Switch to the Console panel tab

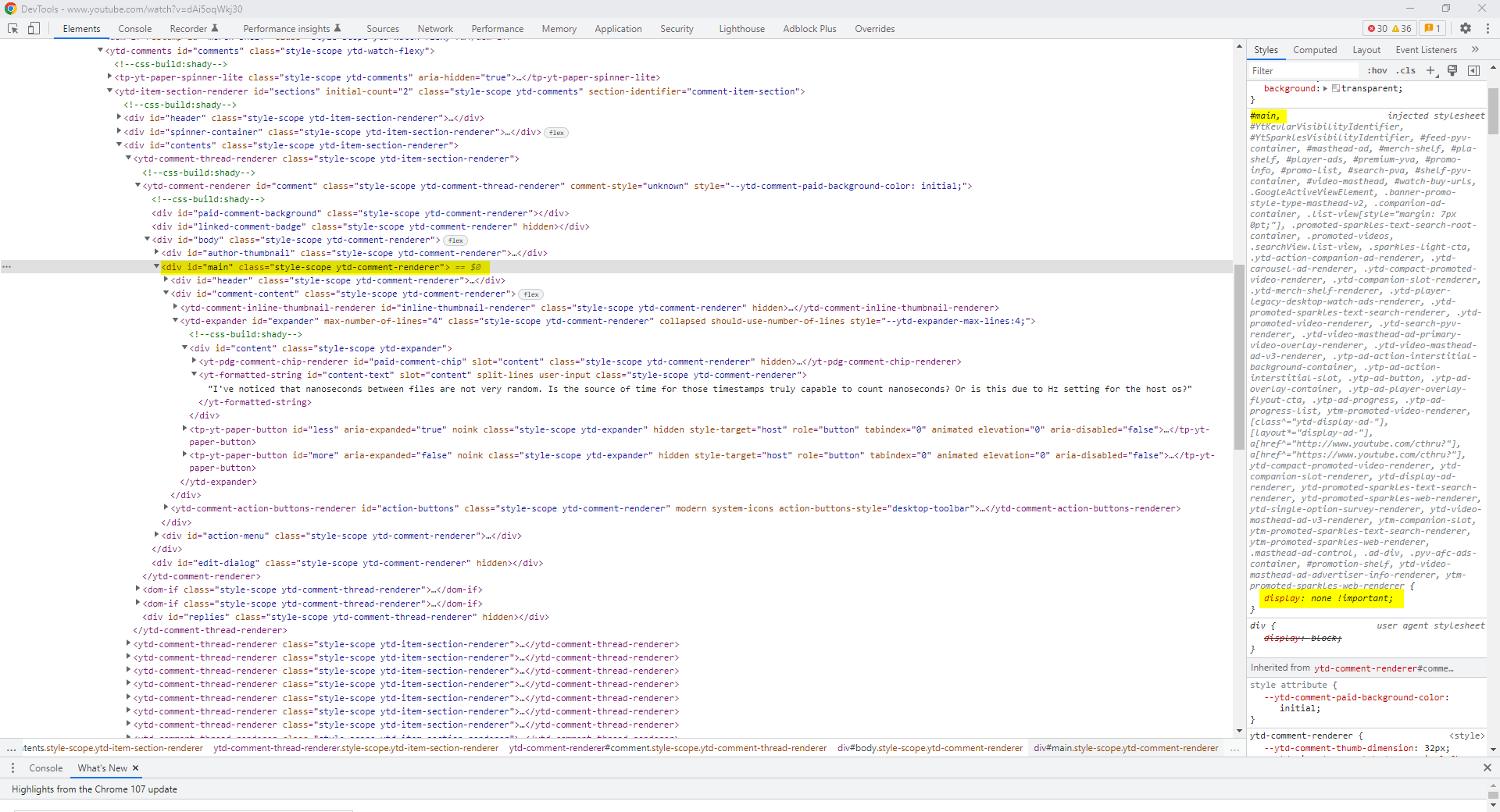134,29
